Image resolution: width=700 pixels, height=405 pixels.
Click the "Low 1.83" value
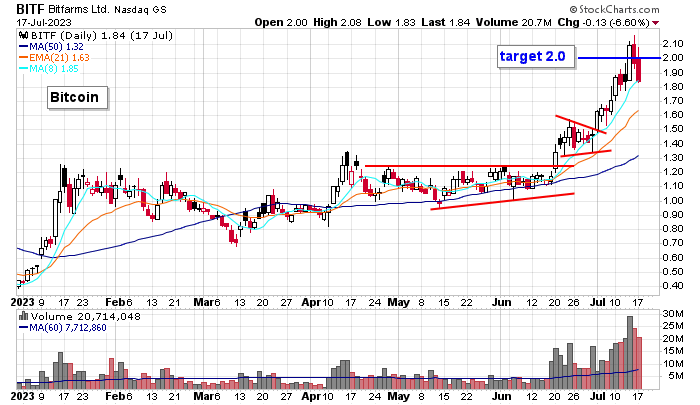392,22
